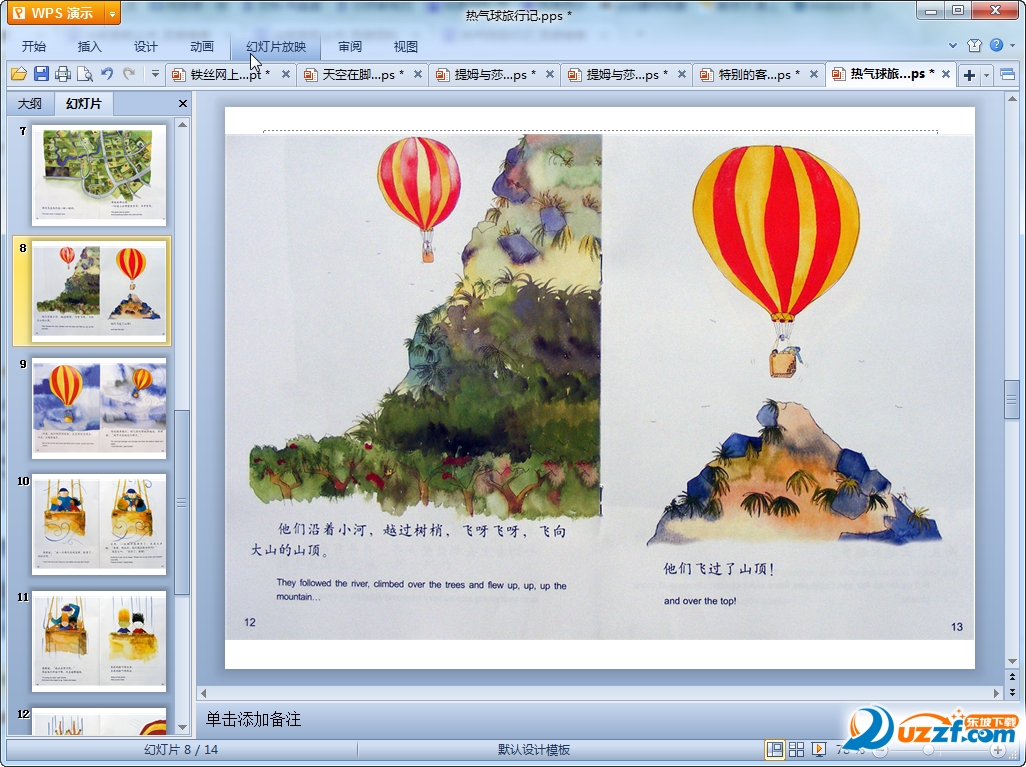The image size is (1026, 767).
Task: Create a new document tab with plus
Action: click(x=970, y=75)
